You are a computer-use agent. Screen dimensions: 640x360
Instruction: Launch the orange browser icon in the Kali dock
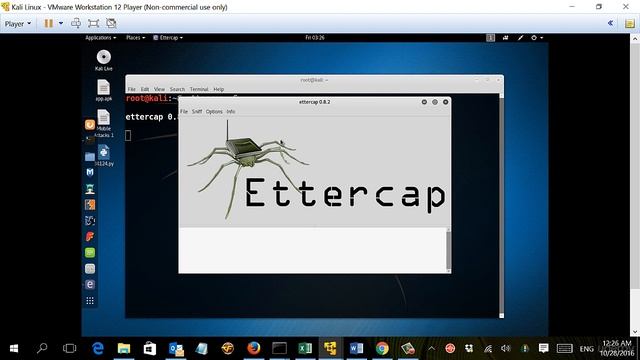click(x=90, y=124)
